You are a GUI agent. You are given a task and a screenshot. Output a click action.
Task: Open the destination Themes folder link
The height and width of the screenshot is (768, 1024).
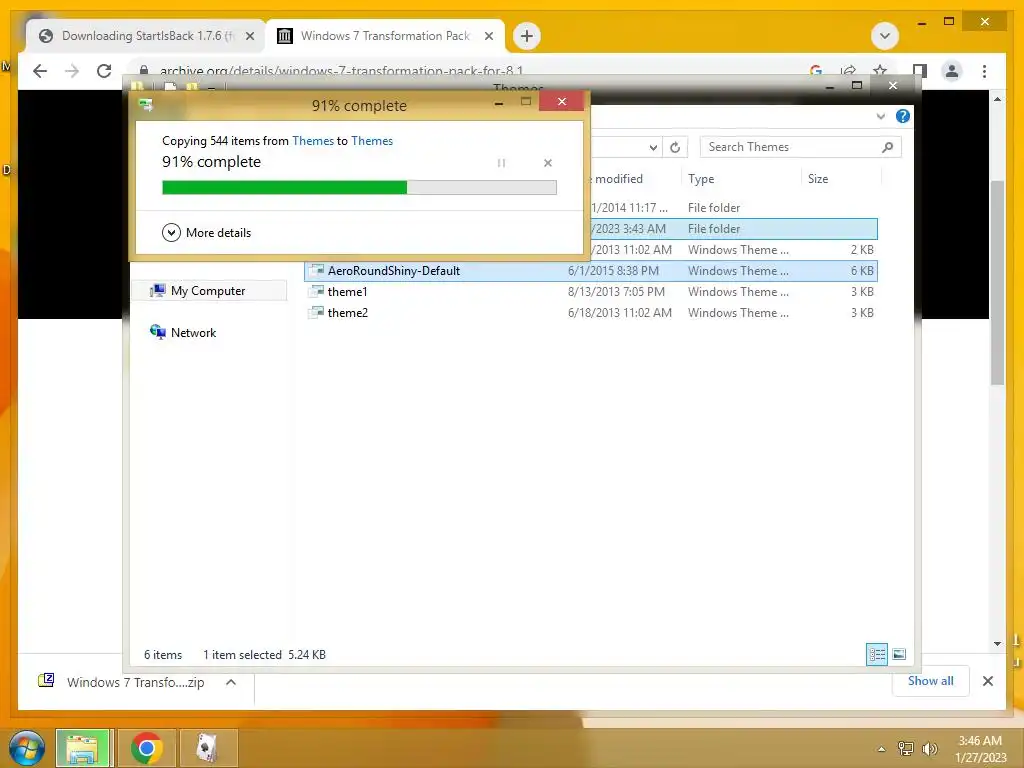[372, 140]
